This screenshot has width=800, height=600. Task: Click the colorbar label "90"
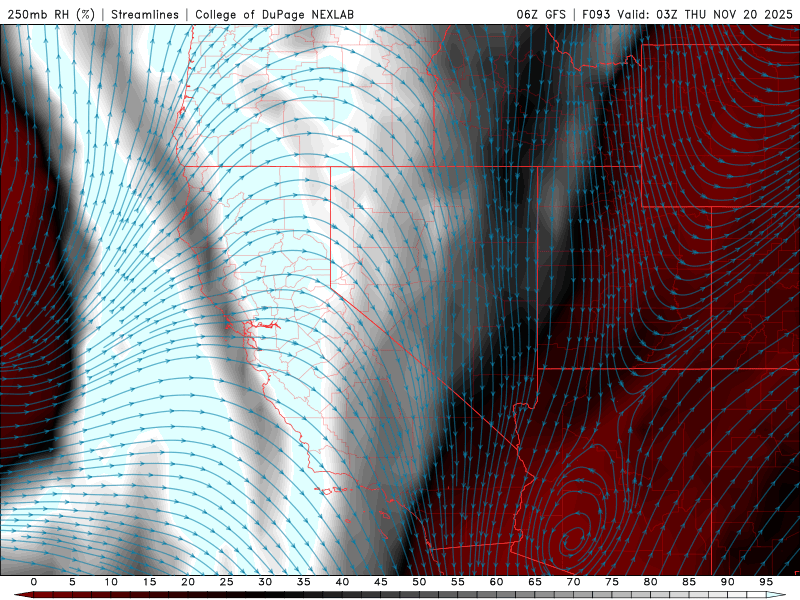727,582
